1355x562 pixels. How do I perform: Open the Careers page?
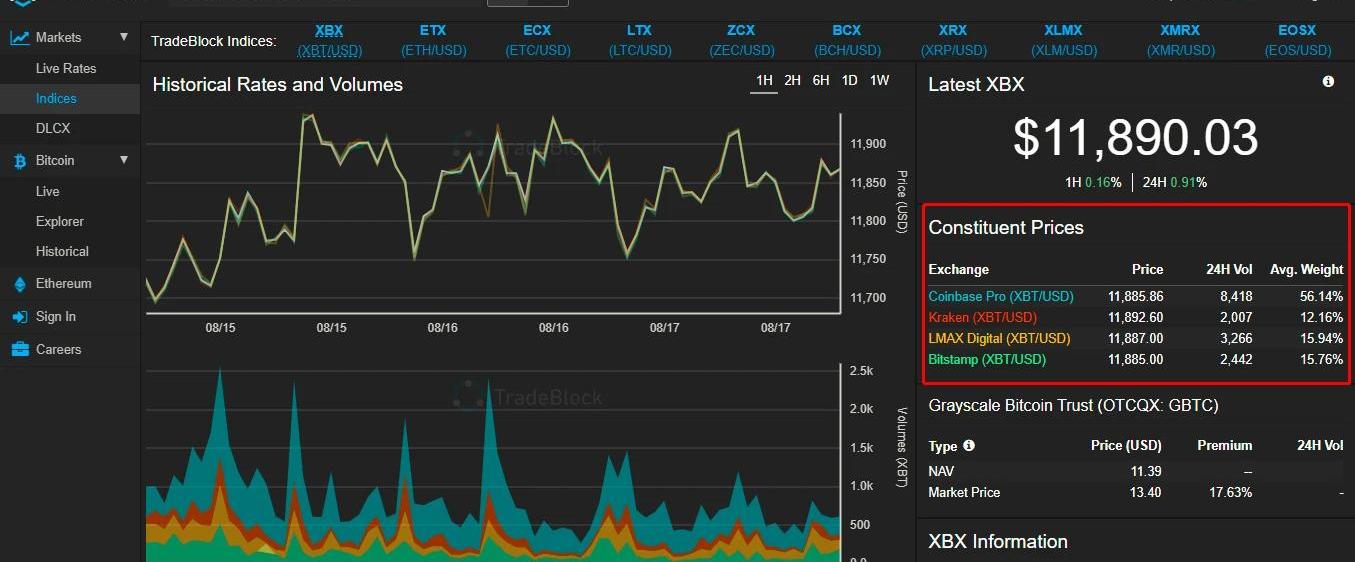click(x=59, y=349)
